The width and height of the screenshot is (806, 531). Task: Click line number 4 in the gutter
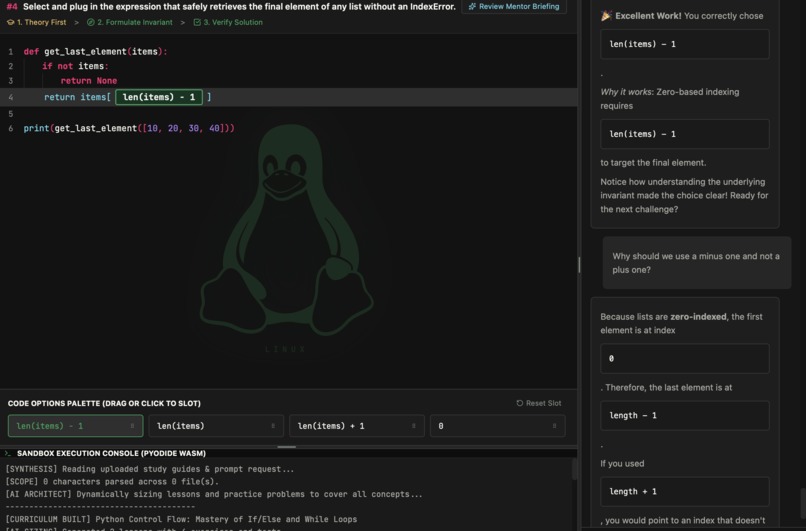coord(10,97)
